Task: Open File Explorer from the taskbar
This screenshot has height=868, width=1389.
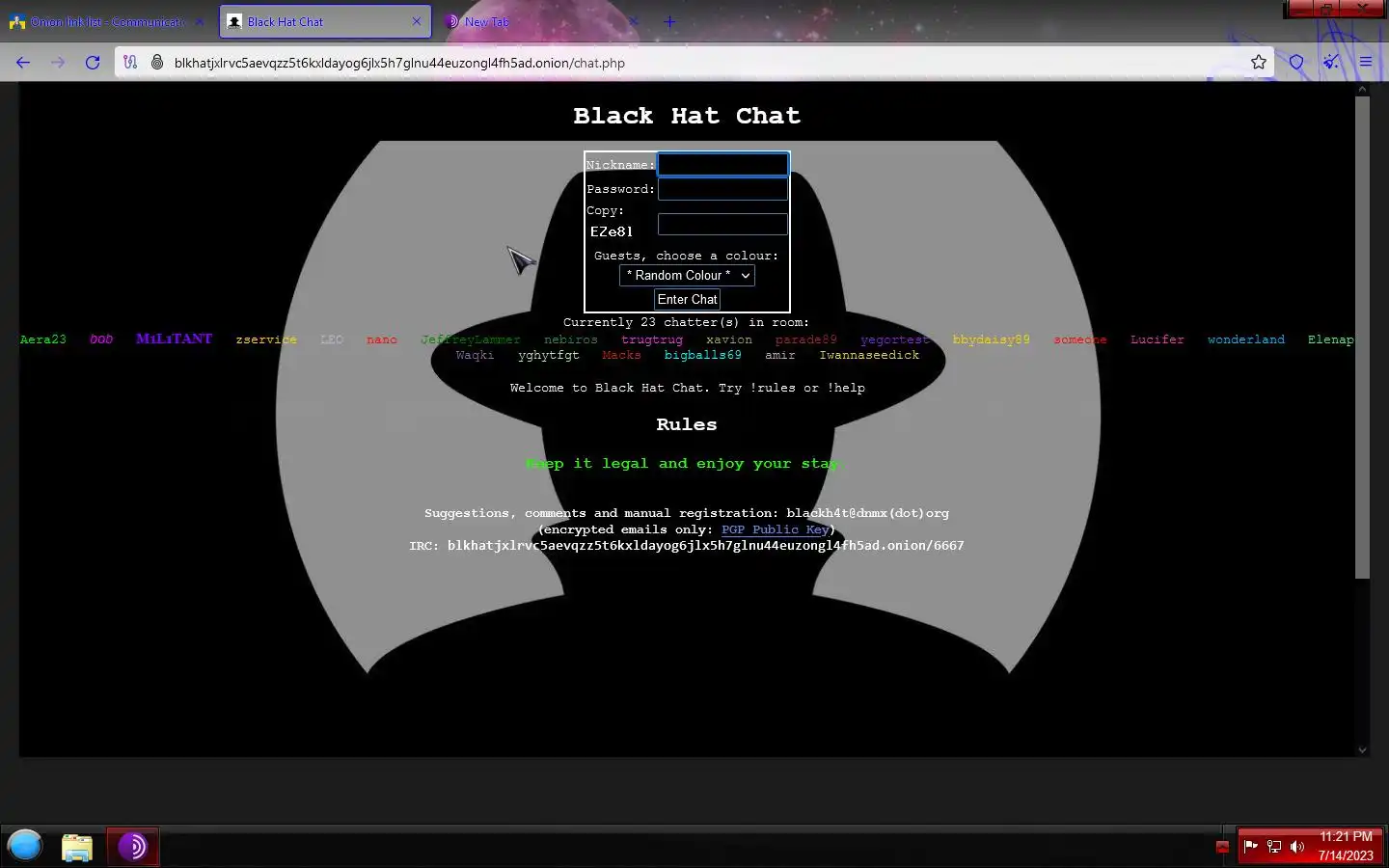Action: 77,847
